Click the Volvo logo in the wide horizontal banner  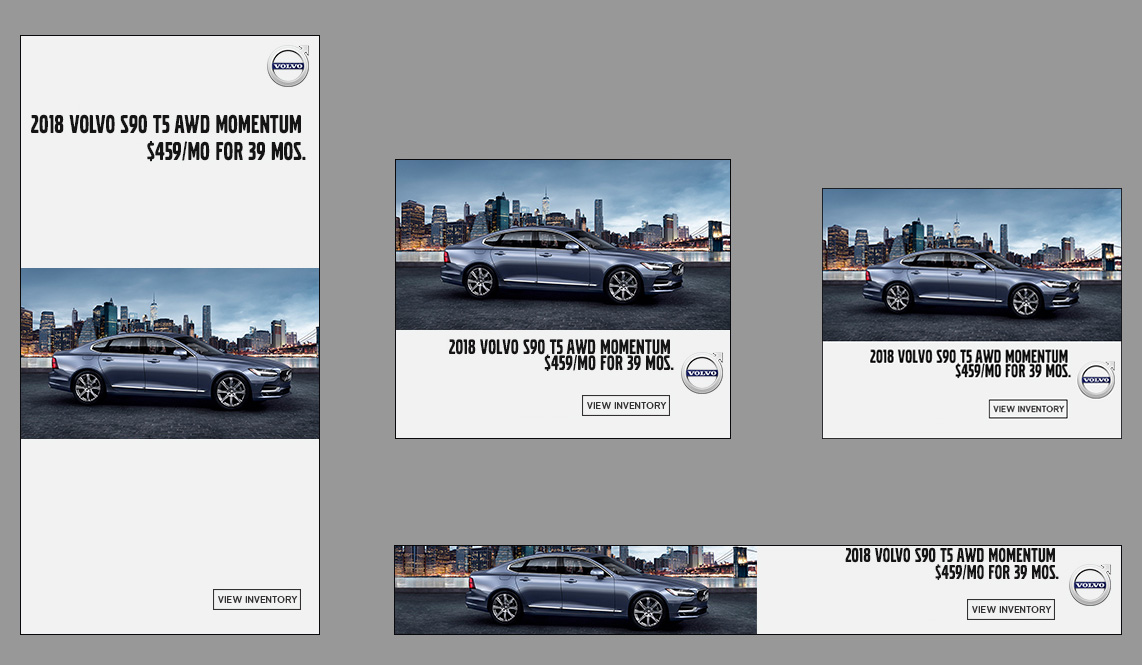click(1090, 584)
